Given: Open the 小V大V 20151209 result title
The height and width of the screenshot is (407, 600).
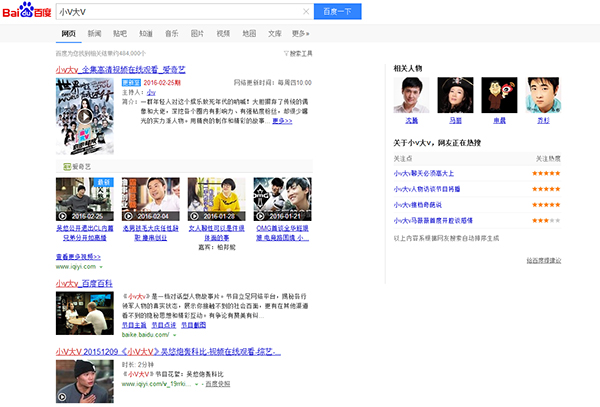Looking at the screenshot, I should click(x=168, y=352).
